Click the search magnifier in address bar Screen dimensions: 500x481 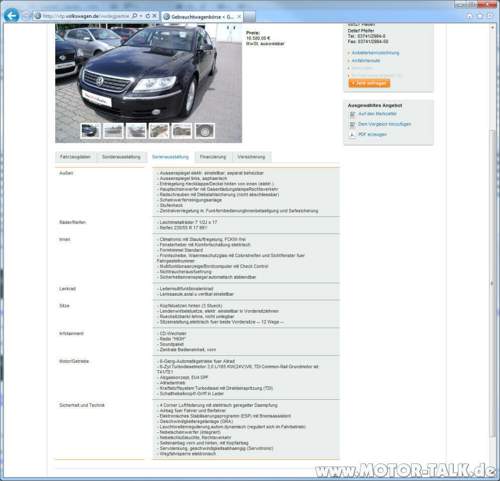click(135, 16)
